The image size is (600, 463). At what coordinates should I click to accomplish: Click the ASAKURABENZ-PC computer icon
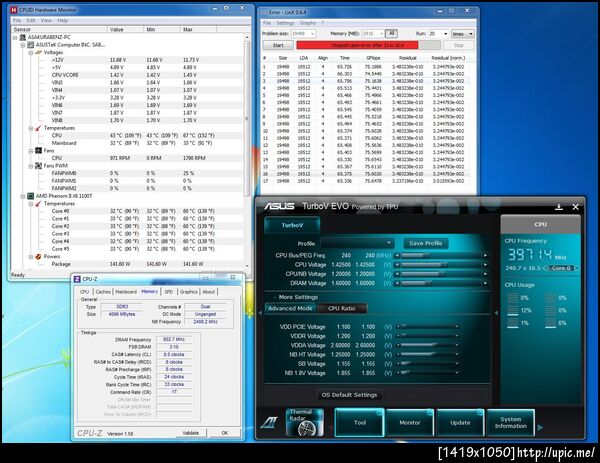[x=23, y=37]
